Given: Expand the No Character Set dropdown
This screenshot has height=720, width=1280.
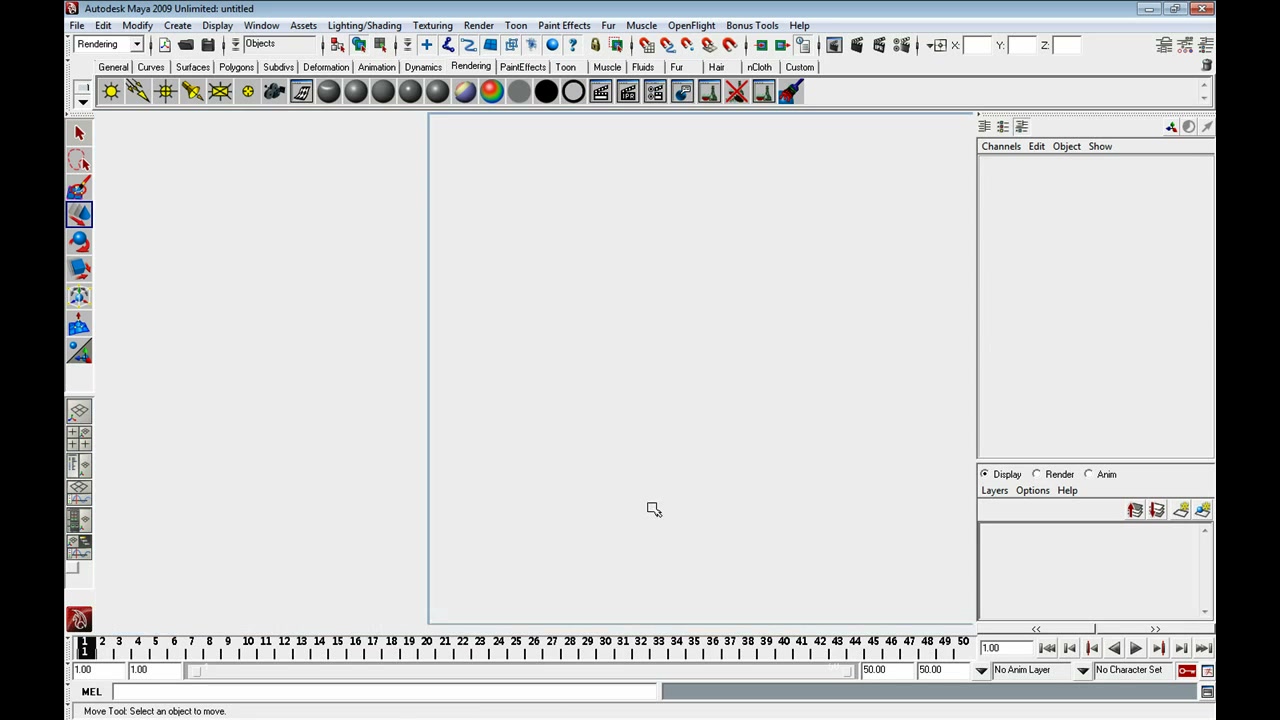Looking at the screenshot, I should tap(1133, 670).
